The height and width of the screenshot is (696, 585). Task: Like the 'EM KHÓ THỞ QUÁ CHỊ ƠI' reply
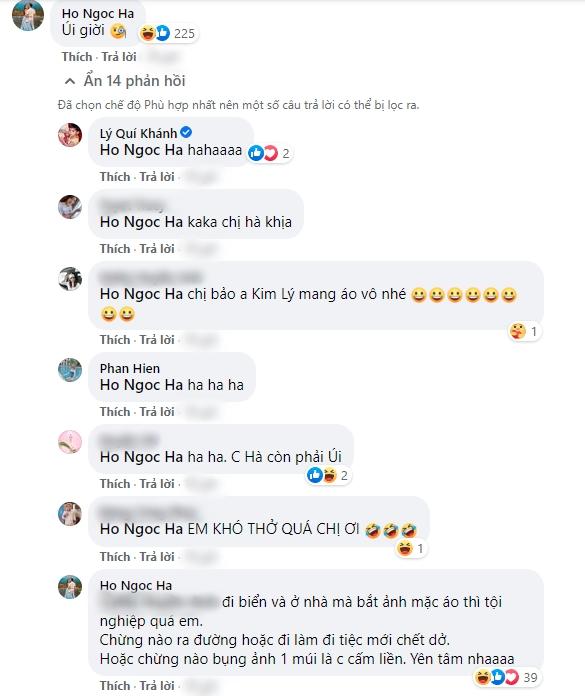tap(115, 557)
